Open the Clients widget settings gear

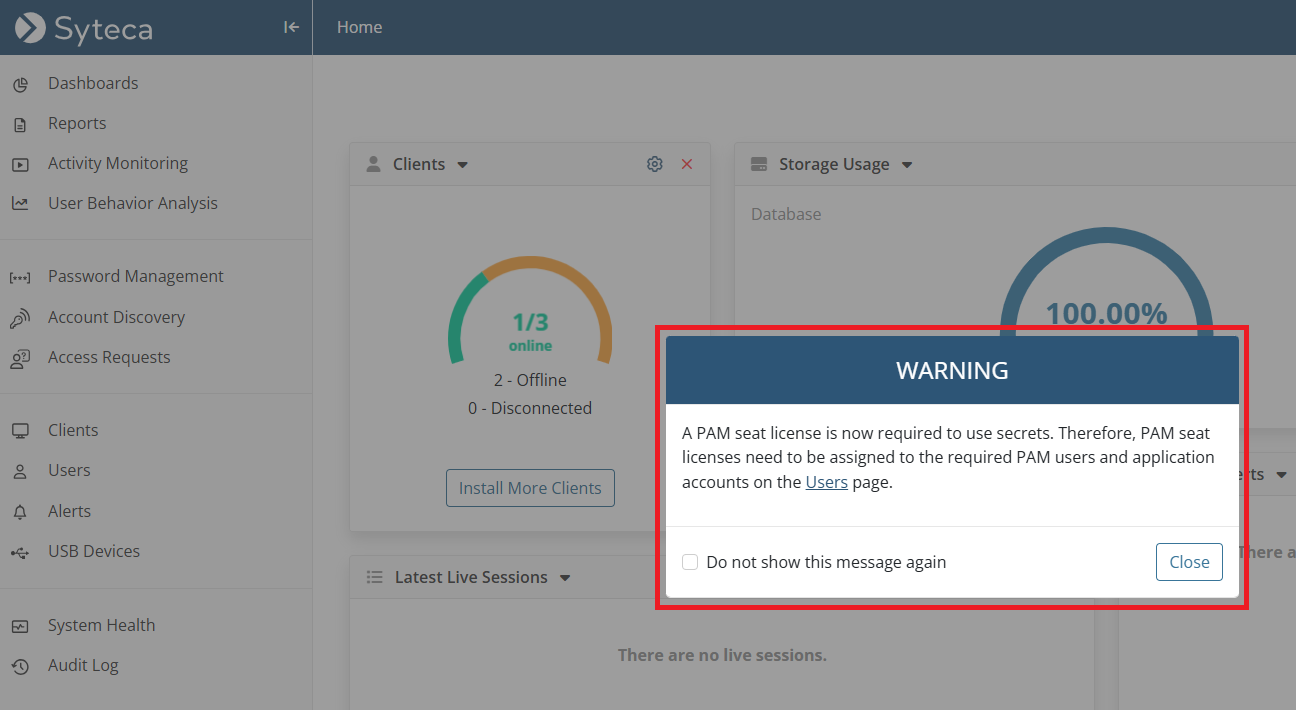[x=655, y=164]
